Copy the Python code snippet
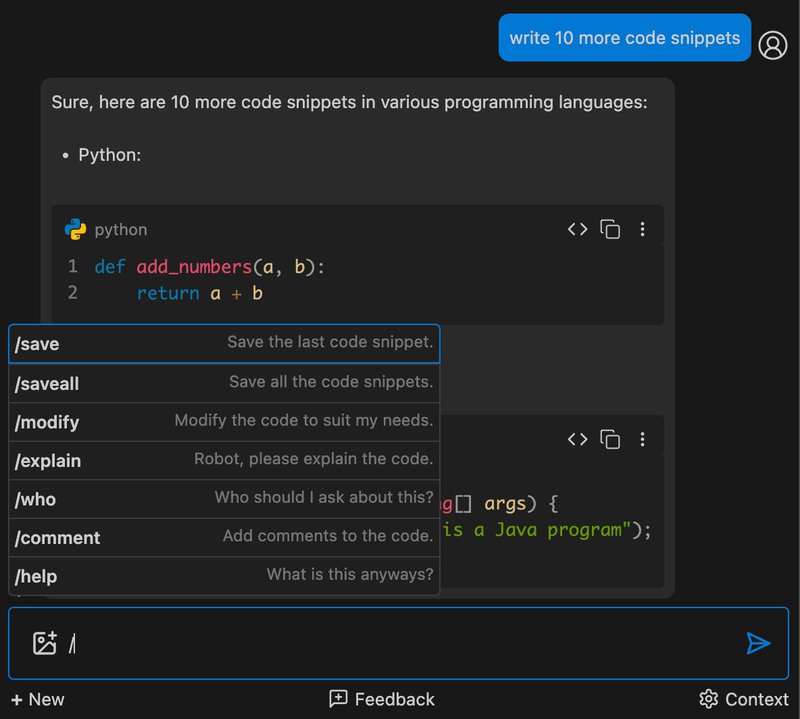The width and height of the screenshot is (800, 719). 610,229
